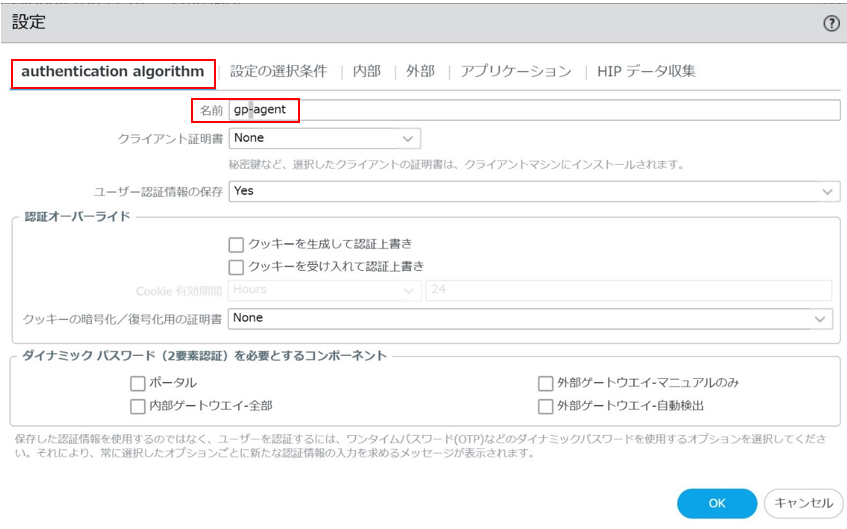
Task: Open the HIP データ収集 tab
Action: coord(646,71)
